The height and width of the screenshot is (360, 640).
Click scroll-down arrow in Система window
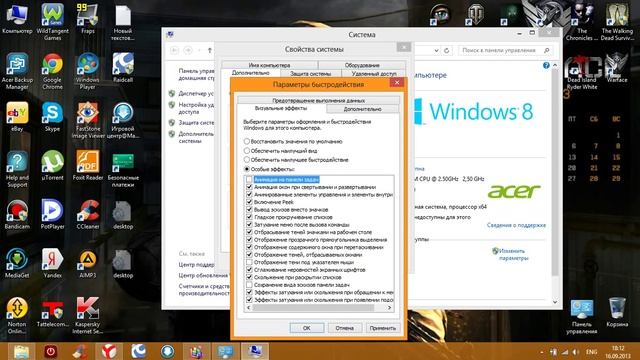click(x=555, y=302)
